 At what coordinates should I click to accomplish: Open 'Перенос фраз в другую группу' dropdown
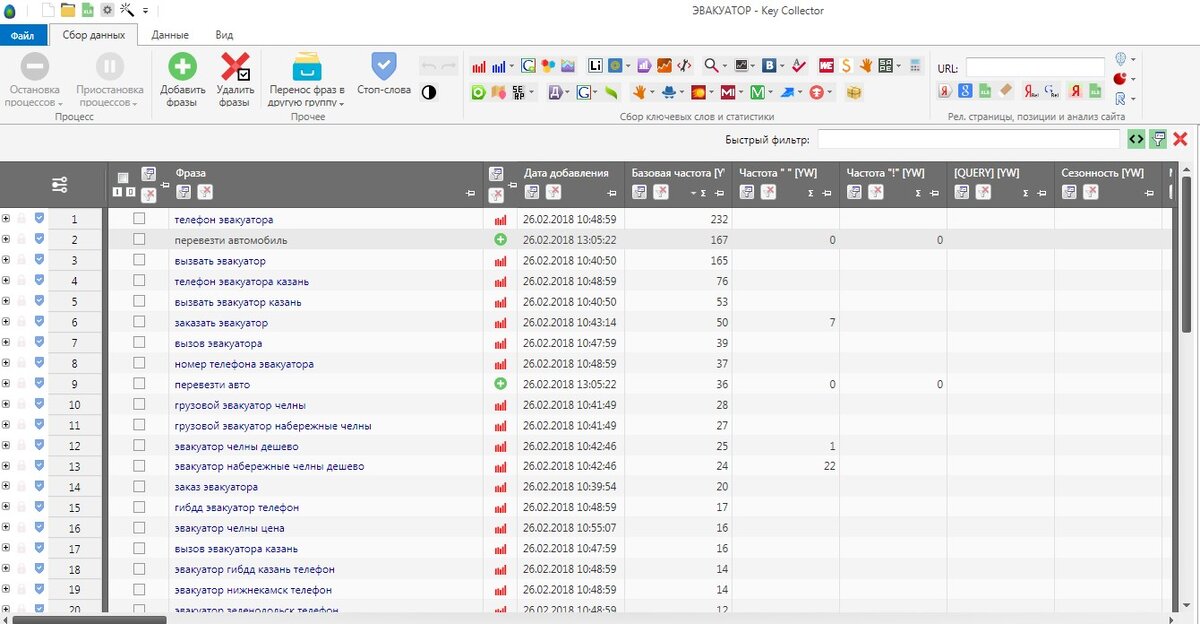306,81
